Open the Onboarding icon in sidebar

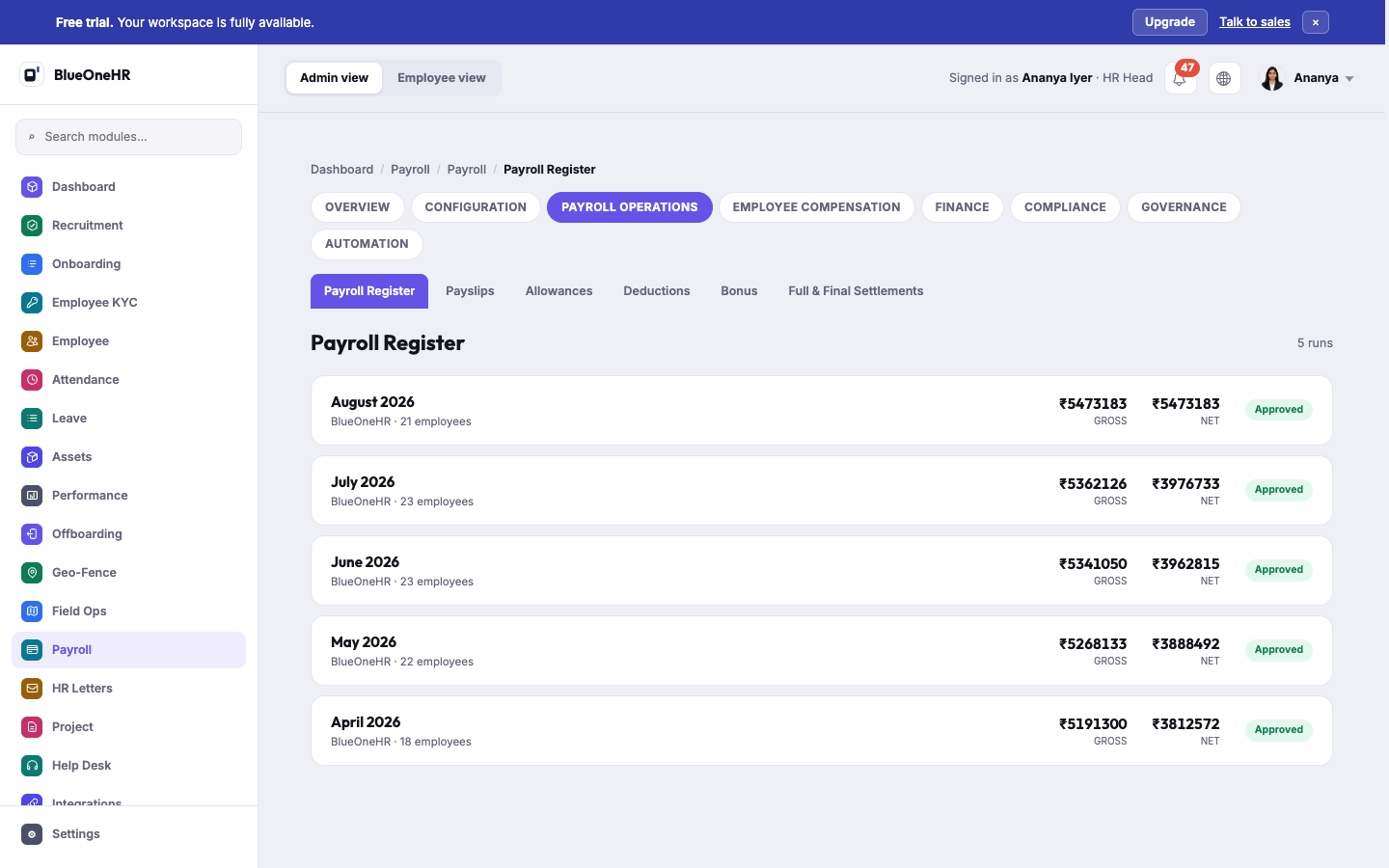(32, 264)
